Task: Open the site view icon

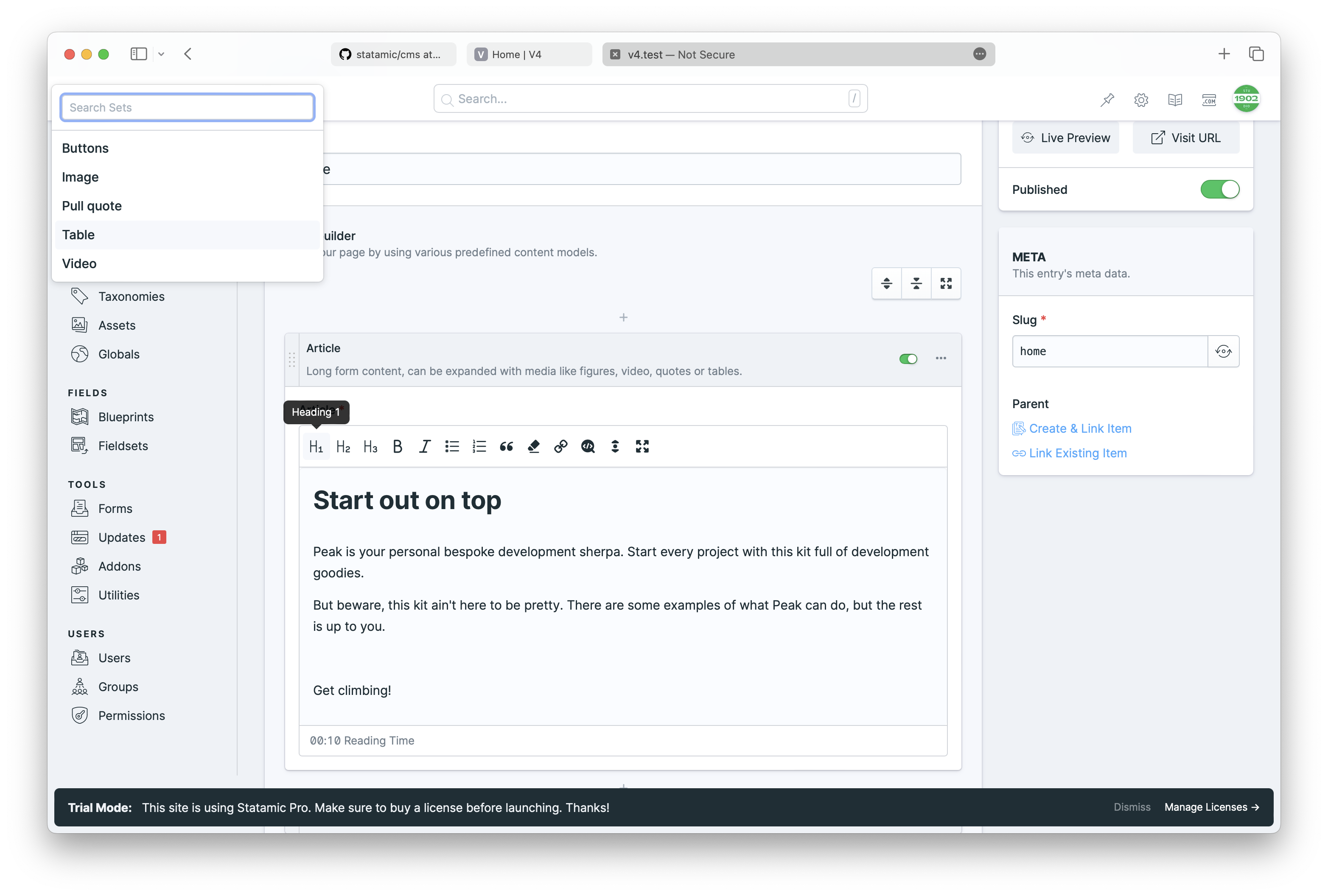Action: (x=1209, y=100)
